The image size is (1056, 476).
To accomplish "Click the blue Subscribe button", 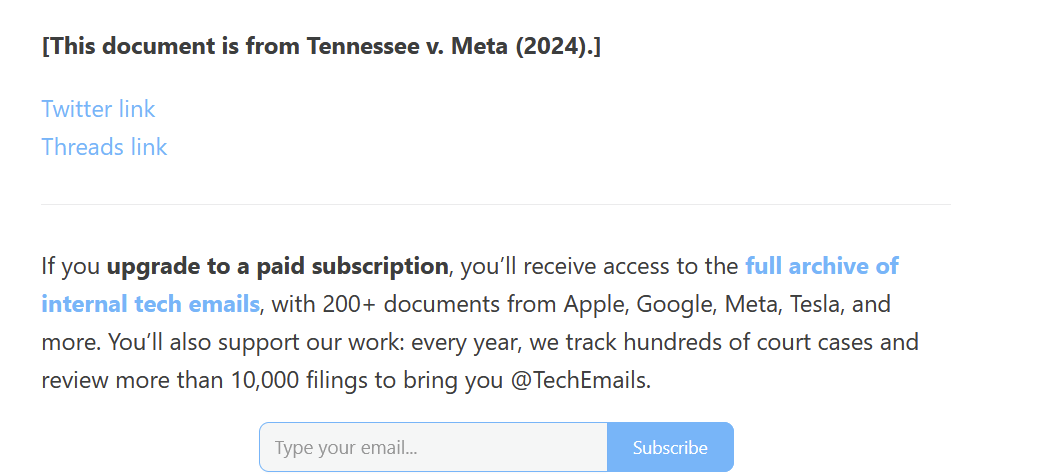I will click(670, 447).
